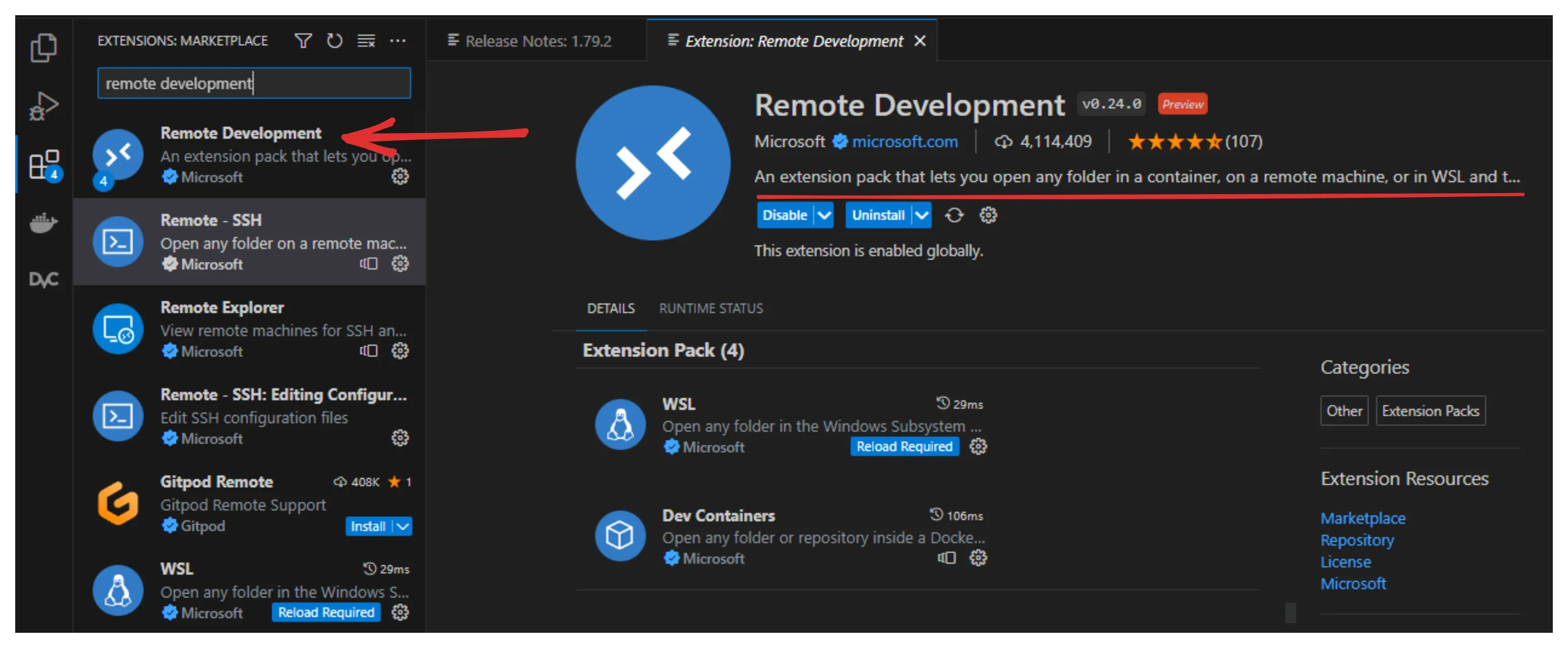This screenshot has height=648, width=1568.
Task: Click remote indicator icon on Remote Explorer item
Action: point(368,351)
